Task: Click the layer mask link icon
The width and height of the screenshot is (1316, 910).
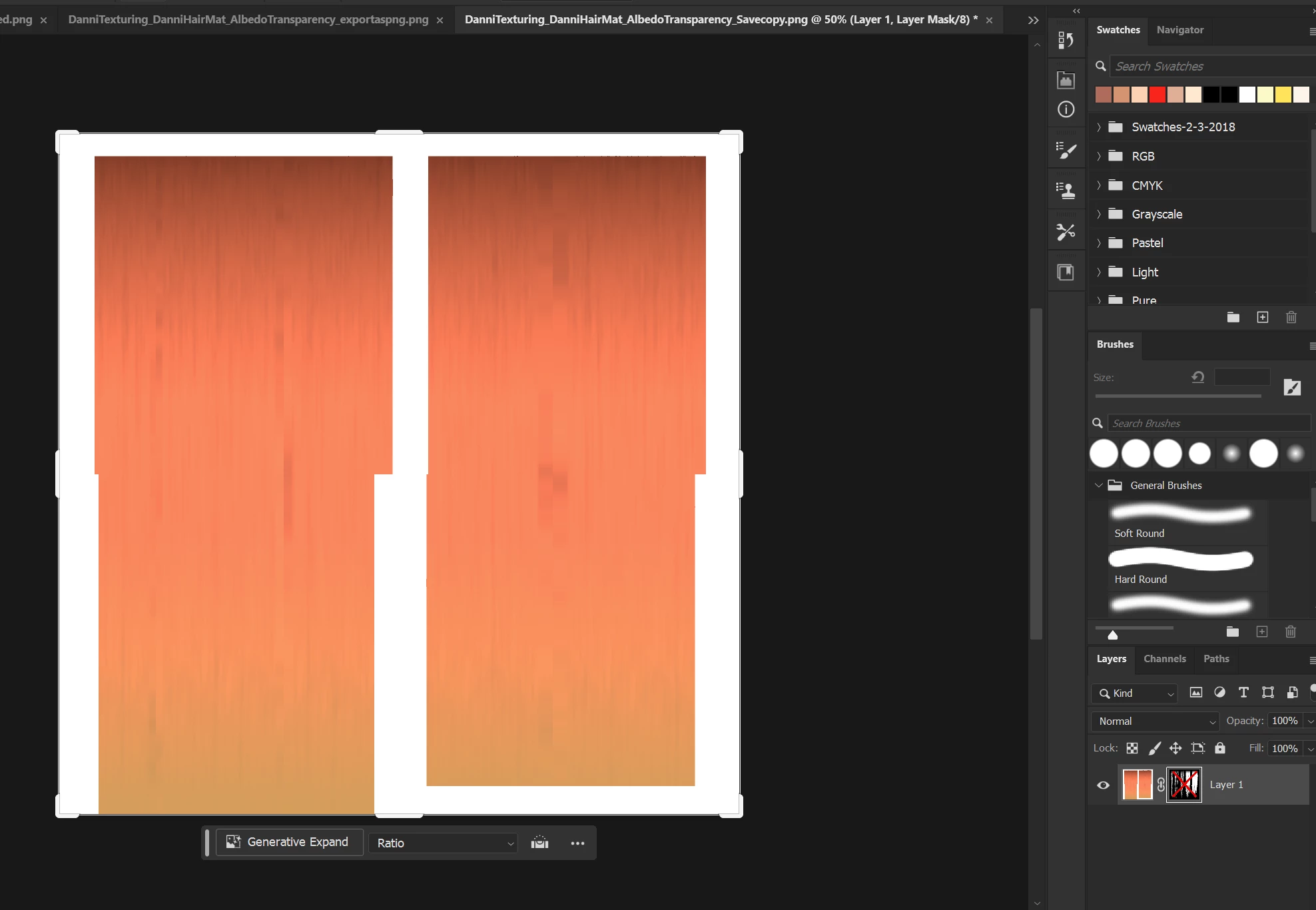Action: tap(1161, 785)
